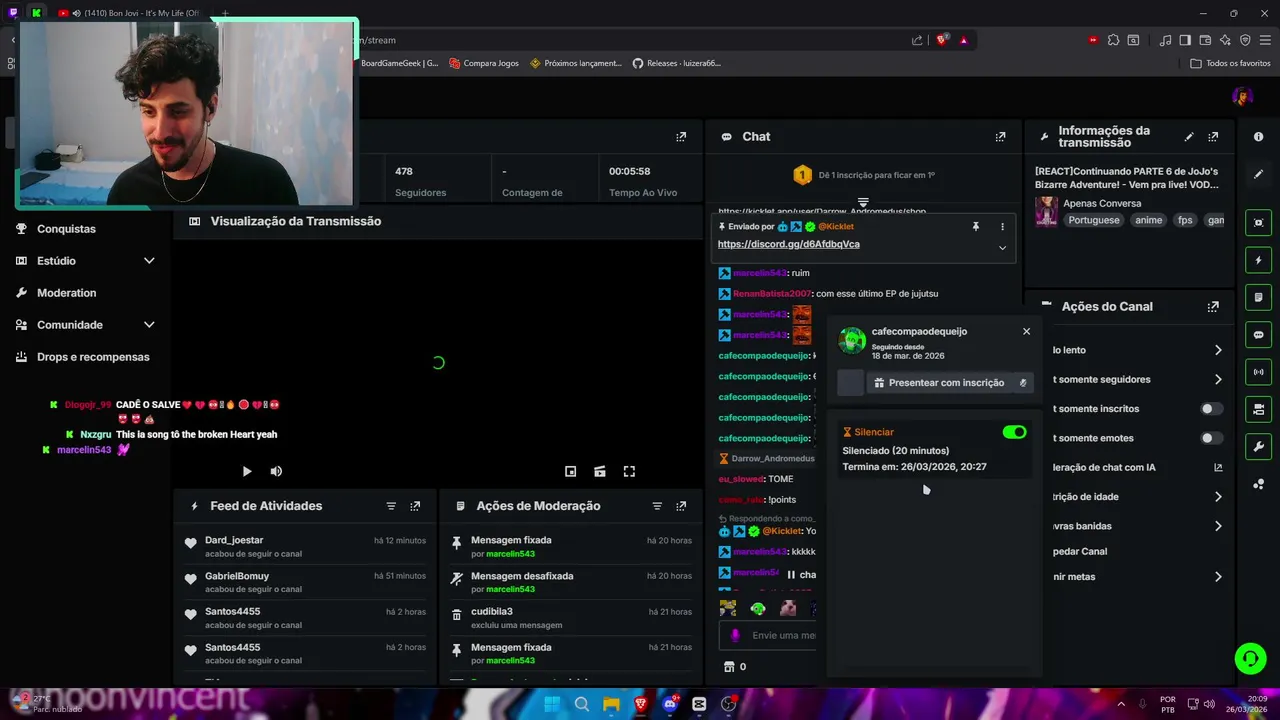Open Brave Shields icon in address bar
Screen dimensions: 1280x720
tap(942, 40)
